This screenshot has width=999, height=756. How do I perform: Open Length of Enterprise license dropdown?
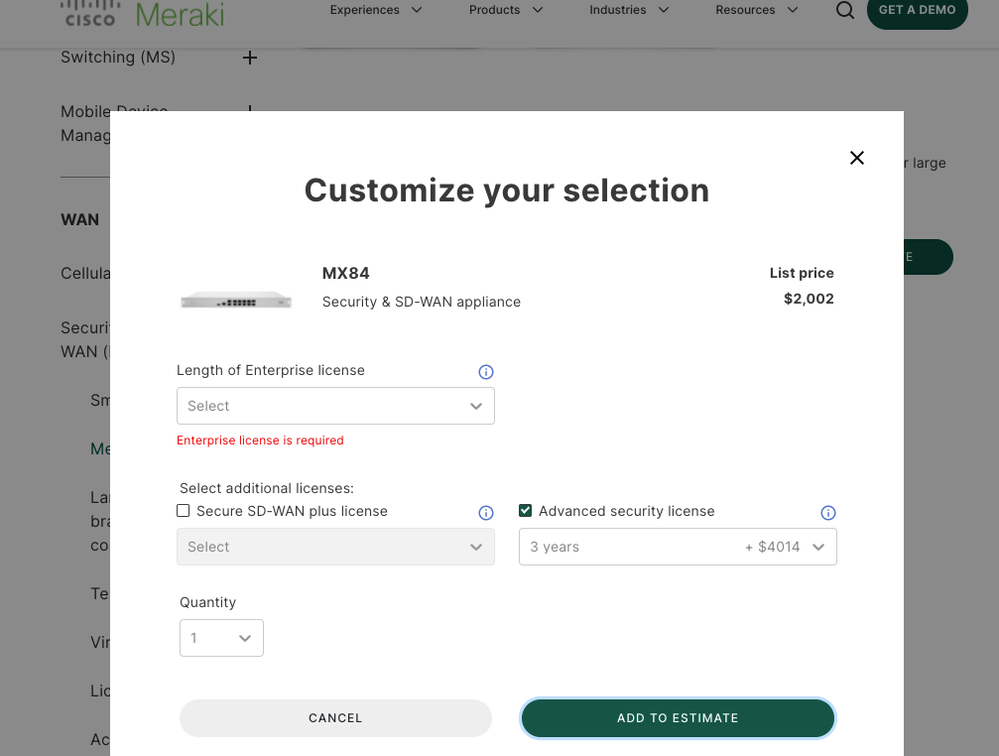point(335,406)
